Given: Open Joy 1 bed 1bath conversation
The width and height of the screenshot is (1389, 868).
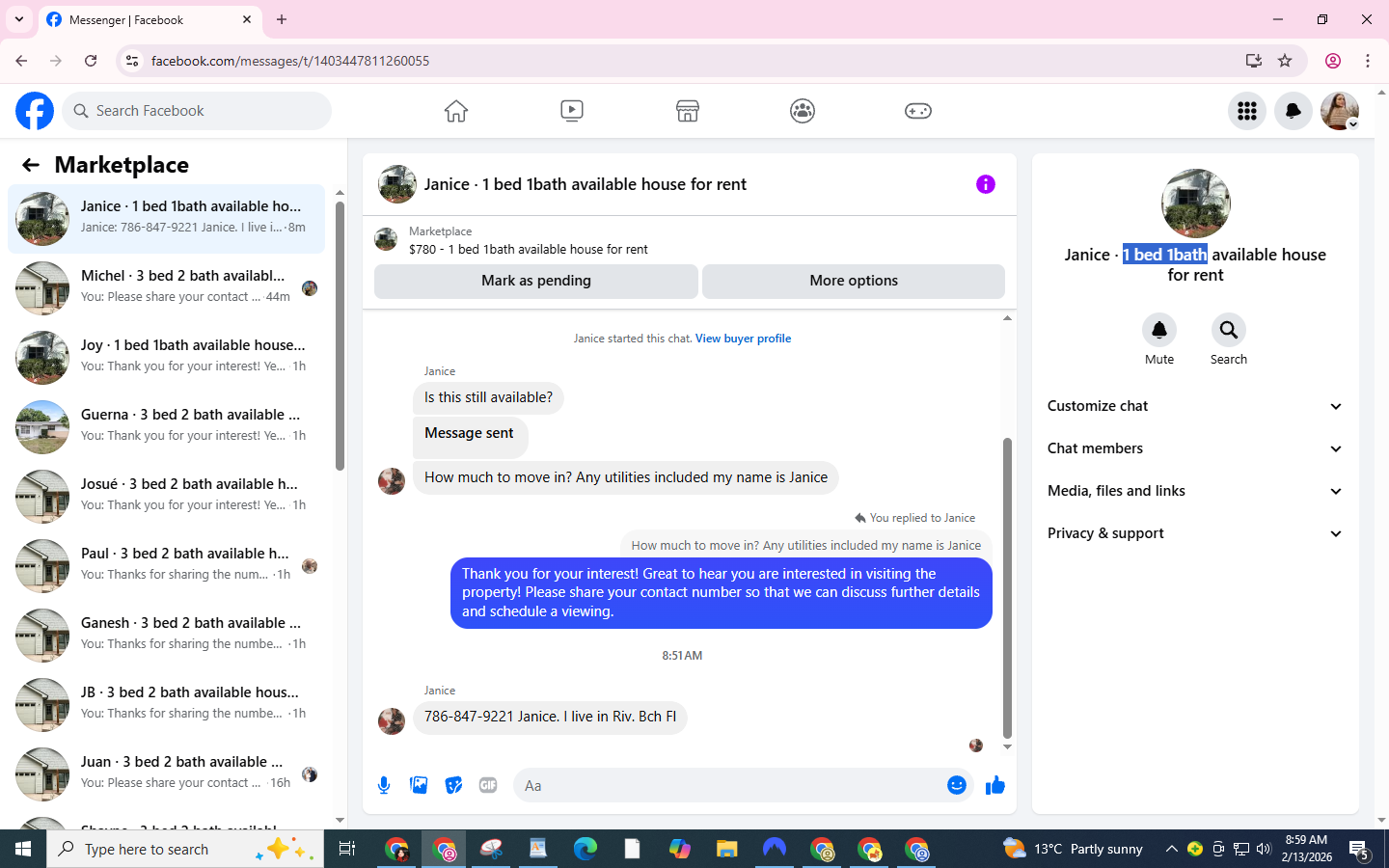Looking at the screenshot, I should click(x=166, y=358).
